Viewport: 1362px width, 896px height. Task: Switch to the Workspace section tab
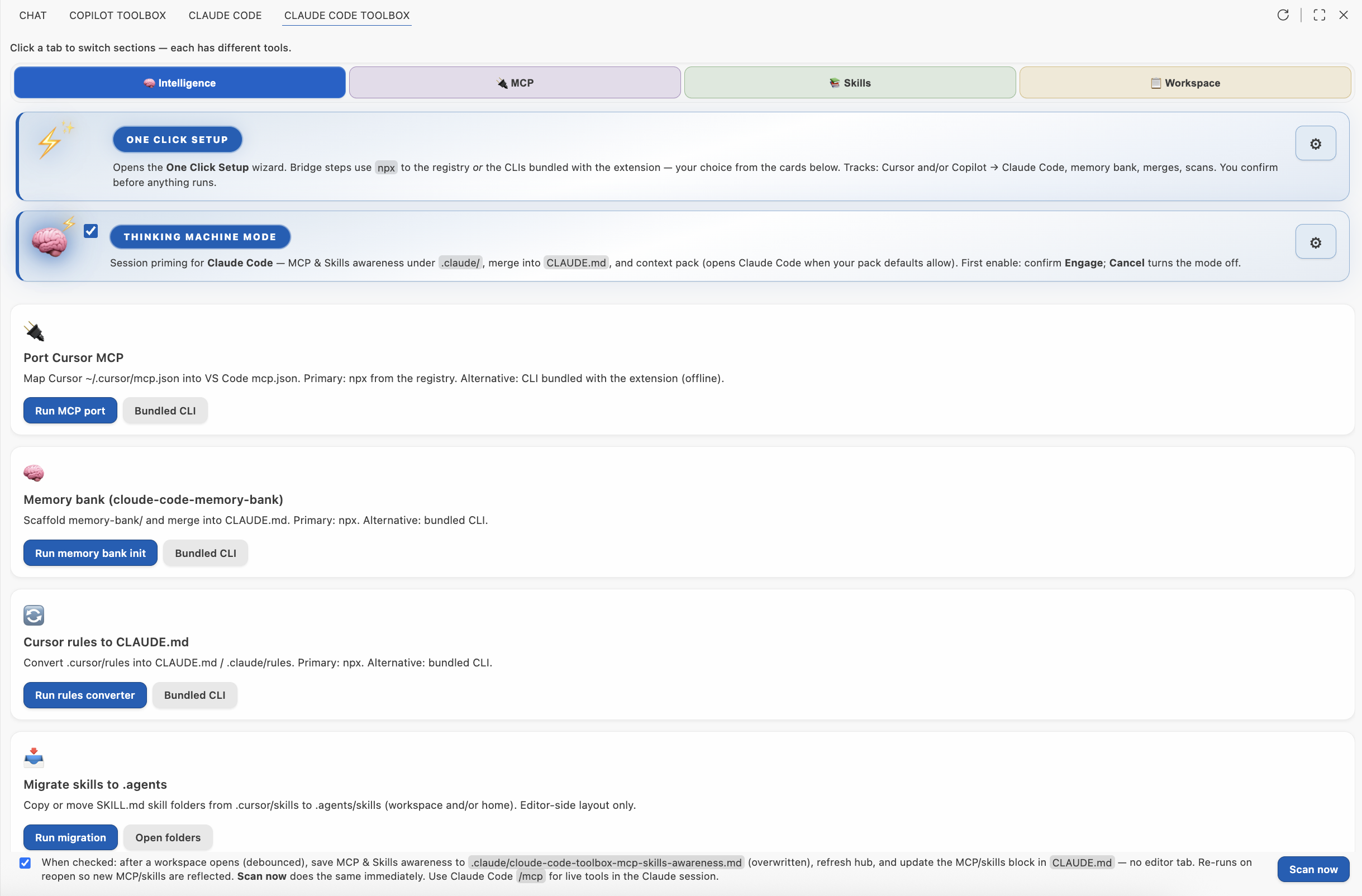(x=1185, y=83)
